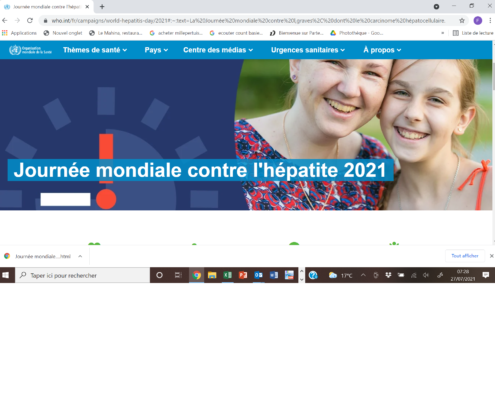Open File Explorer in the taskbar
The width and height of the screenshot is (495, 400).
212,275
